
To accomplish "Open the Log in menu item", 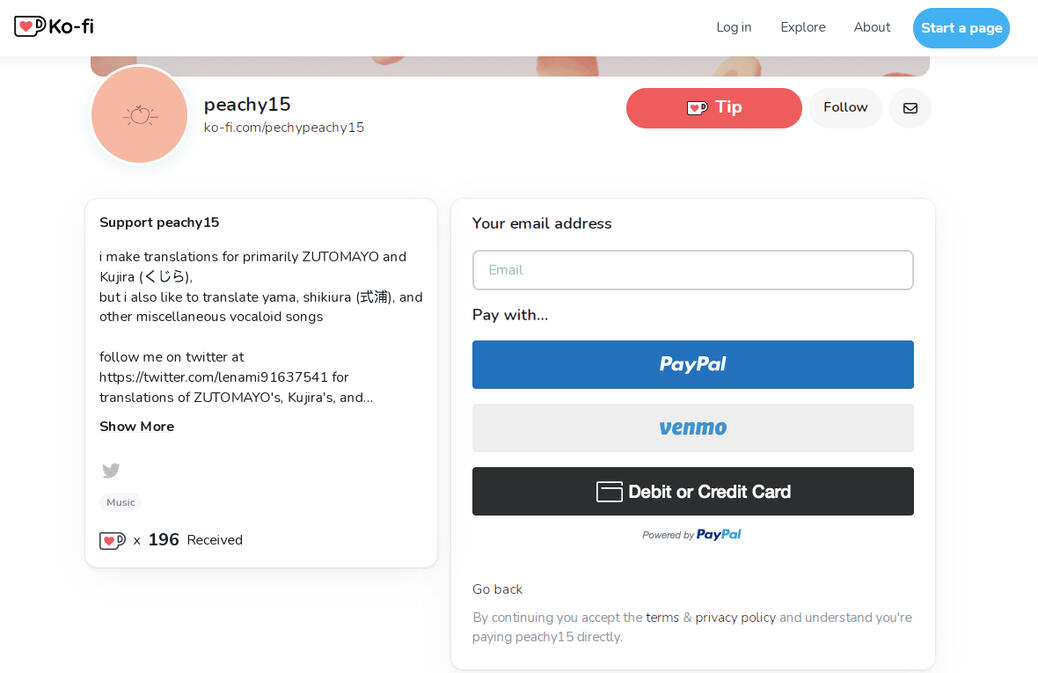I will pyautogui.click(x=734, y=28).
